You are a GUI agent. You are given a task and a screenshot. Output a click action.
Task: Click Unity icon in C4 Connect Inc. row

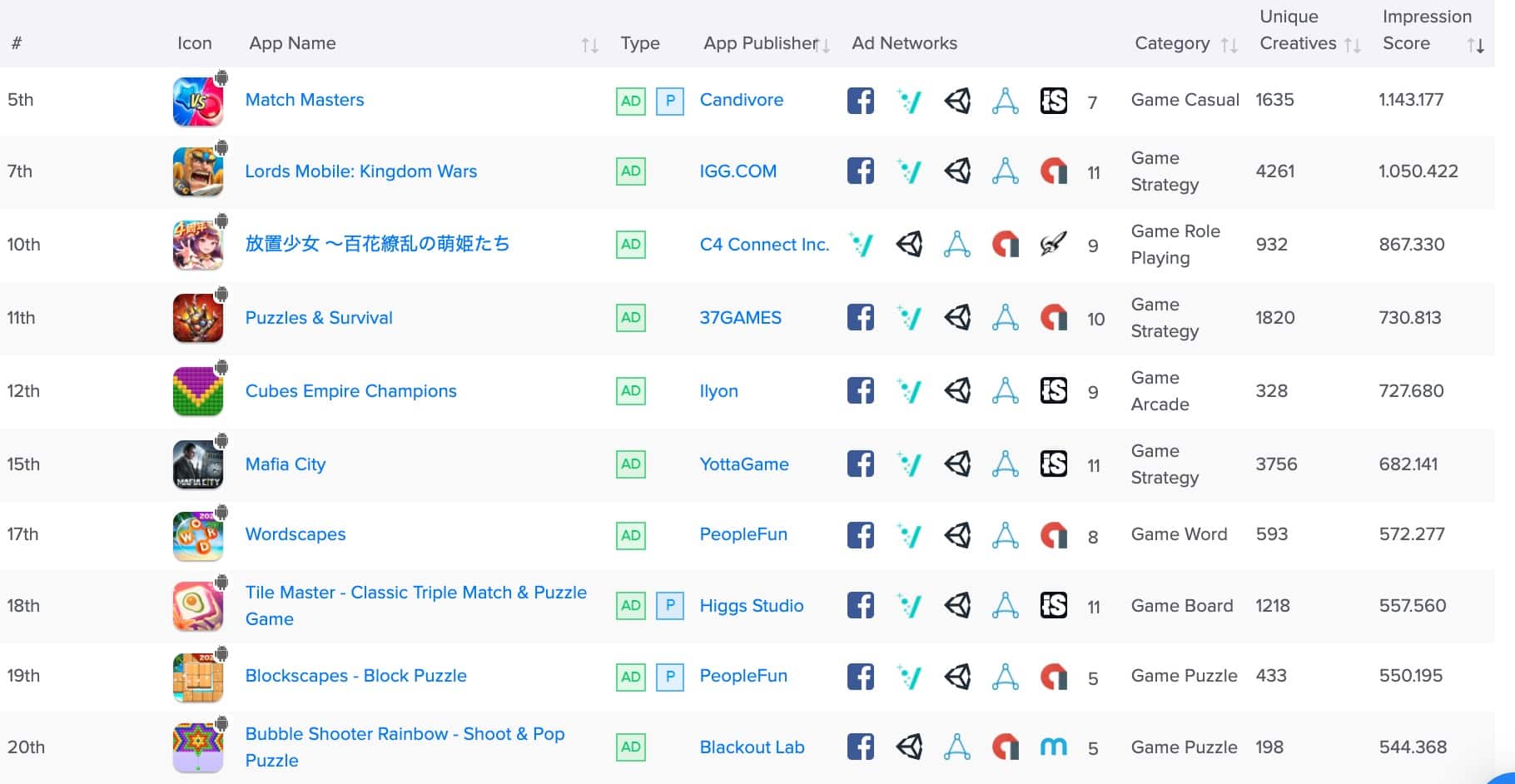(909, 245)
